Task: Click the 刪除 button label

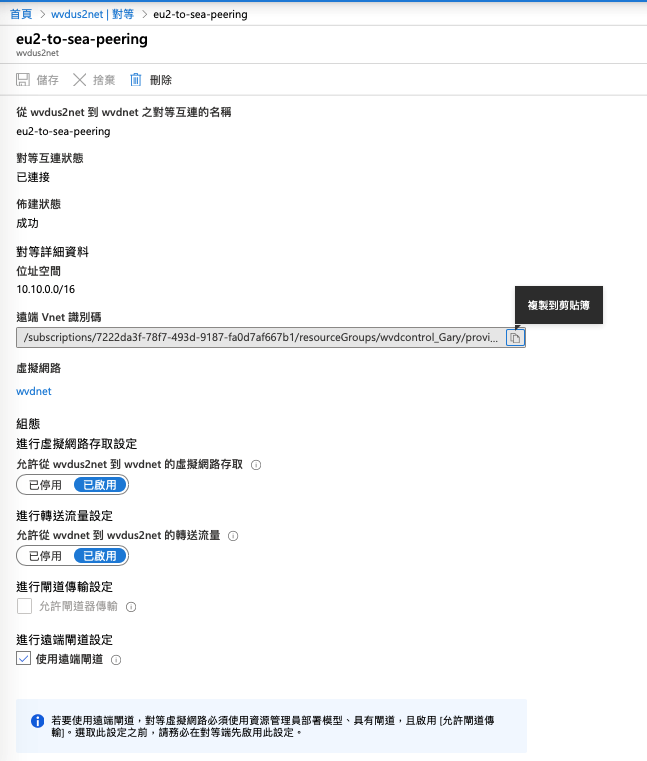Action: point(161,80)
